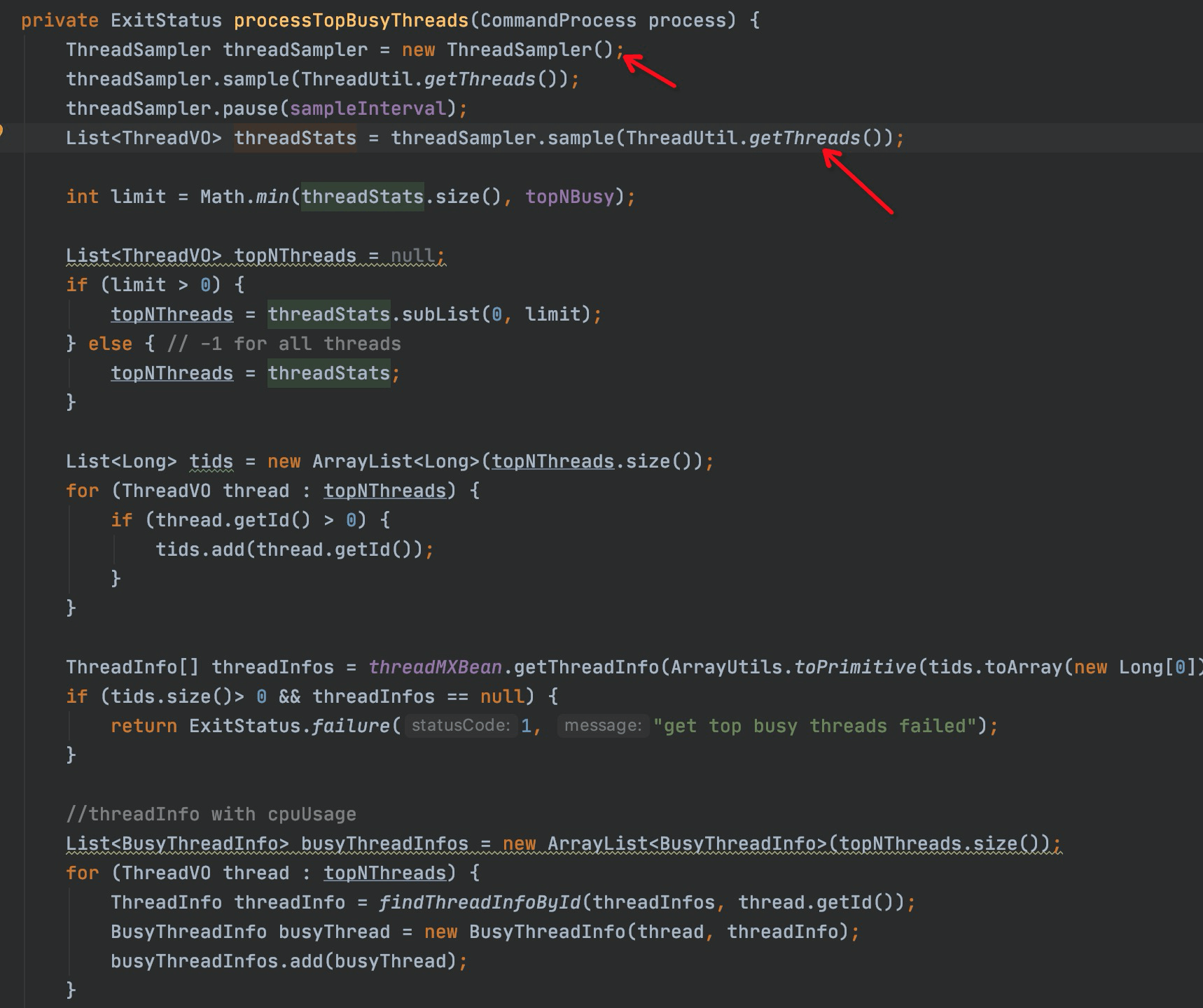Click the getThreadInfo method call

click(586, 667)
